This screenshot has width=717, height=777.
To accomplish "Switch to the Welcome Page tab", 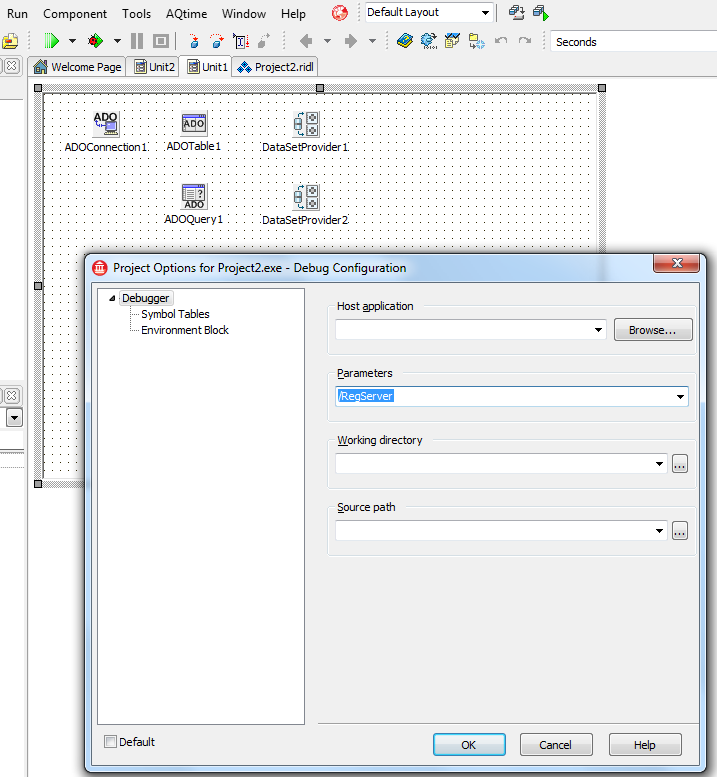I will pos(77,67).
